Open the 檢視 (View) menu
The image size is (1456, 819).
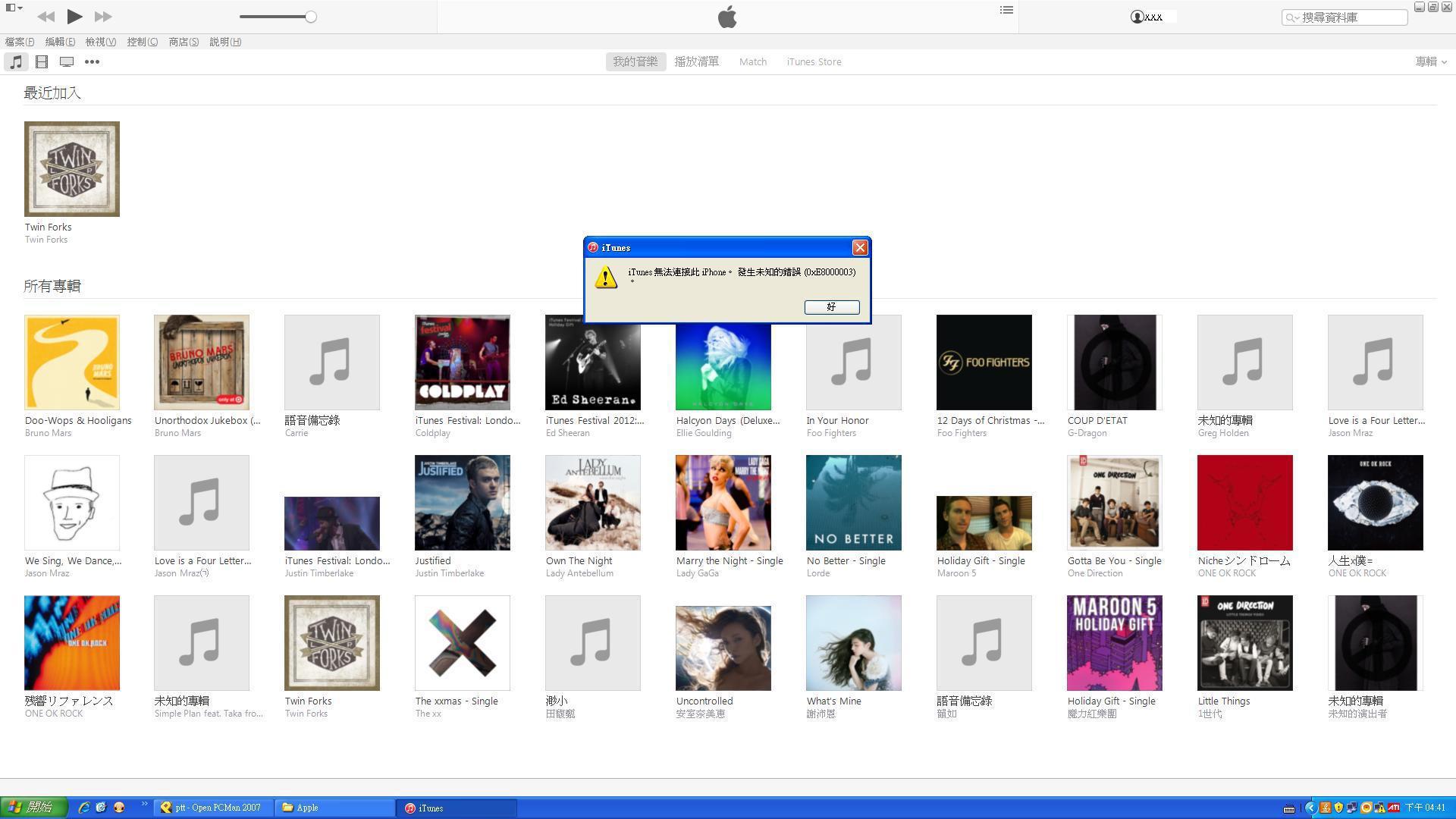(101, 42)
